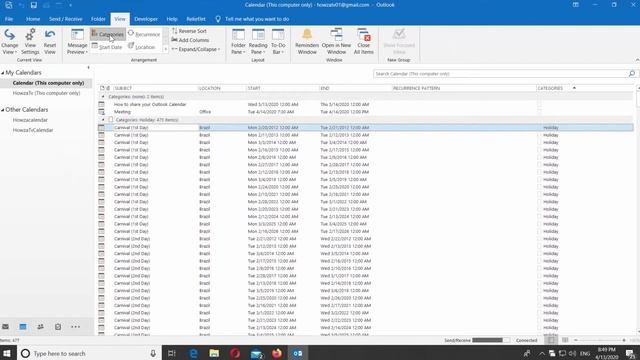Adjust the zoom slider in status bar
This screenshot has height=360, width=640.
tap(600, 340)
